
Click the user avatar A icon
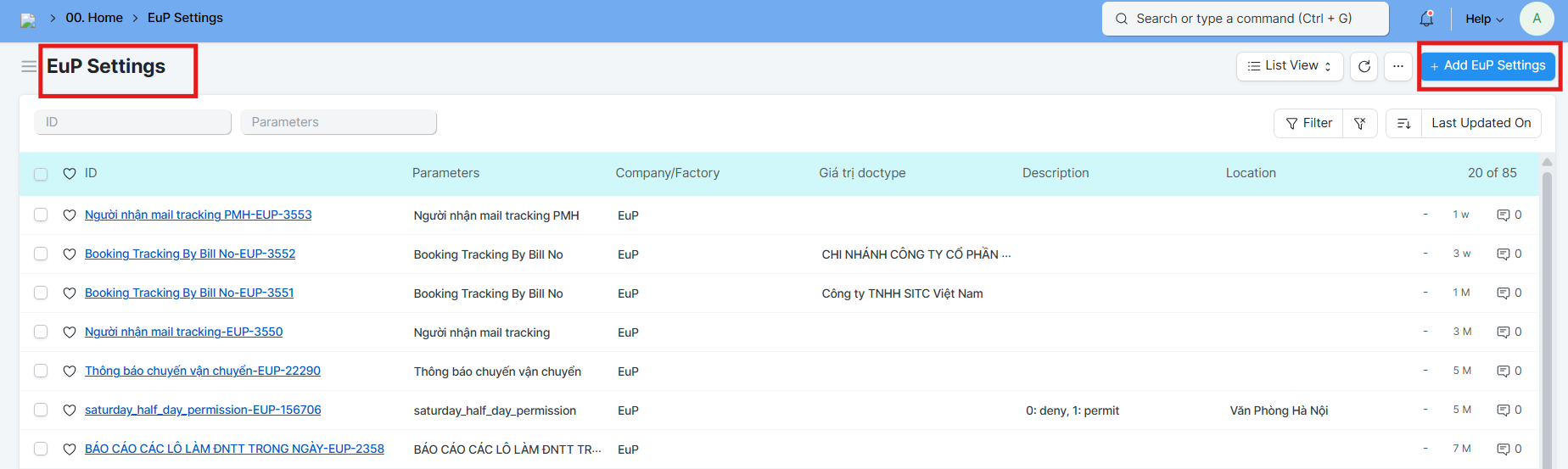pyautogui.click(x=1537, y=19)
